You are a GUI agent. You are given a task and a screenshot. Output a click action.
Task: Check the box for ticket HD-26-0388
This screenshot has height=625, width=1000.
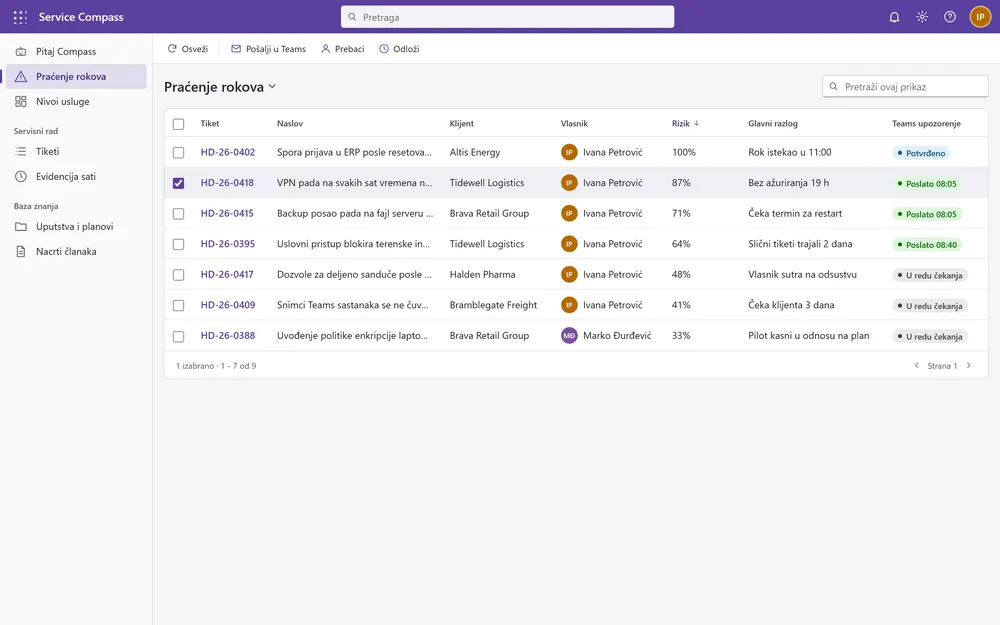[179, 336]
